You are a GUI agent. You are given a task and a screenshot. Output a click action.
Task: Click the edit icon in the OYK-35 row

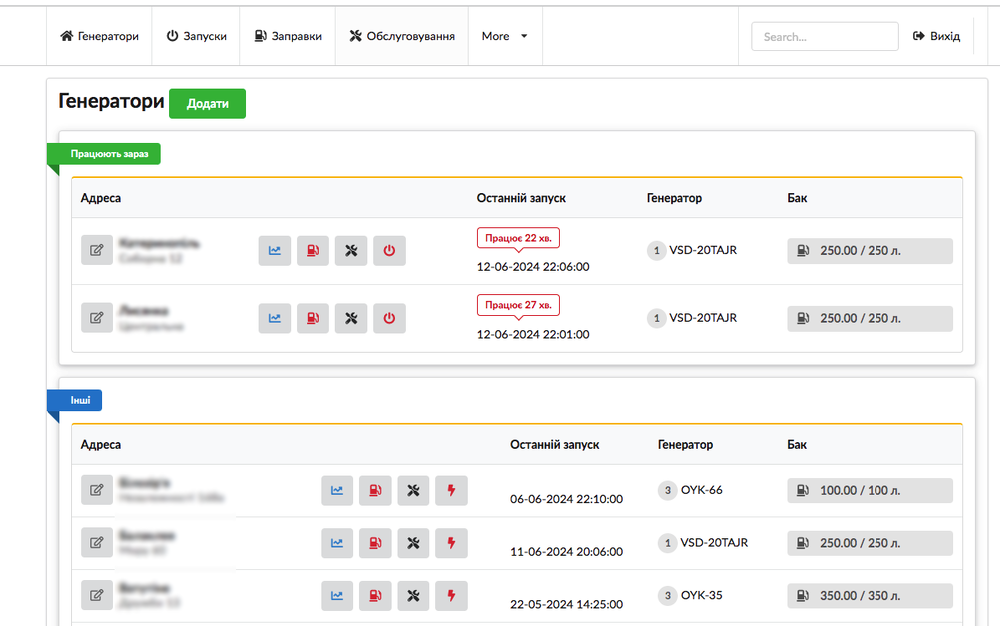point(96,597)
